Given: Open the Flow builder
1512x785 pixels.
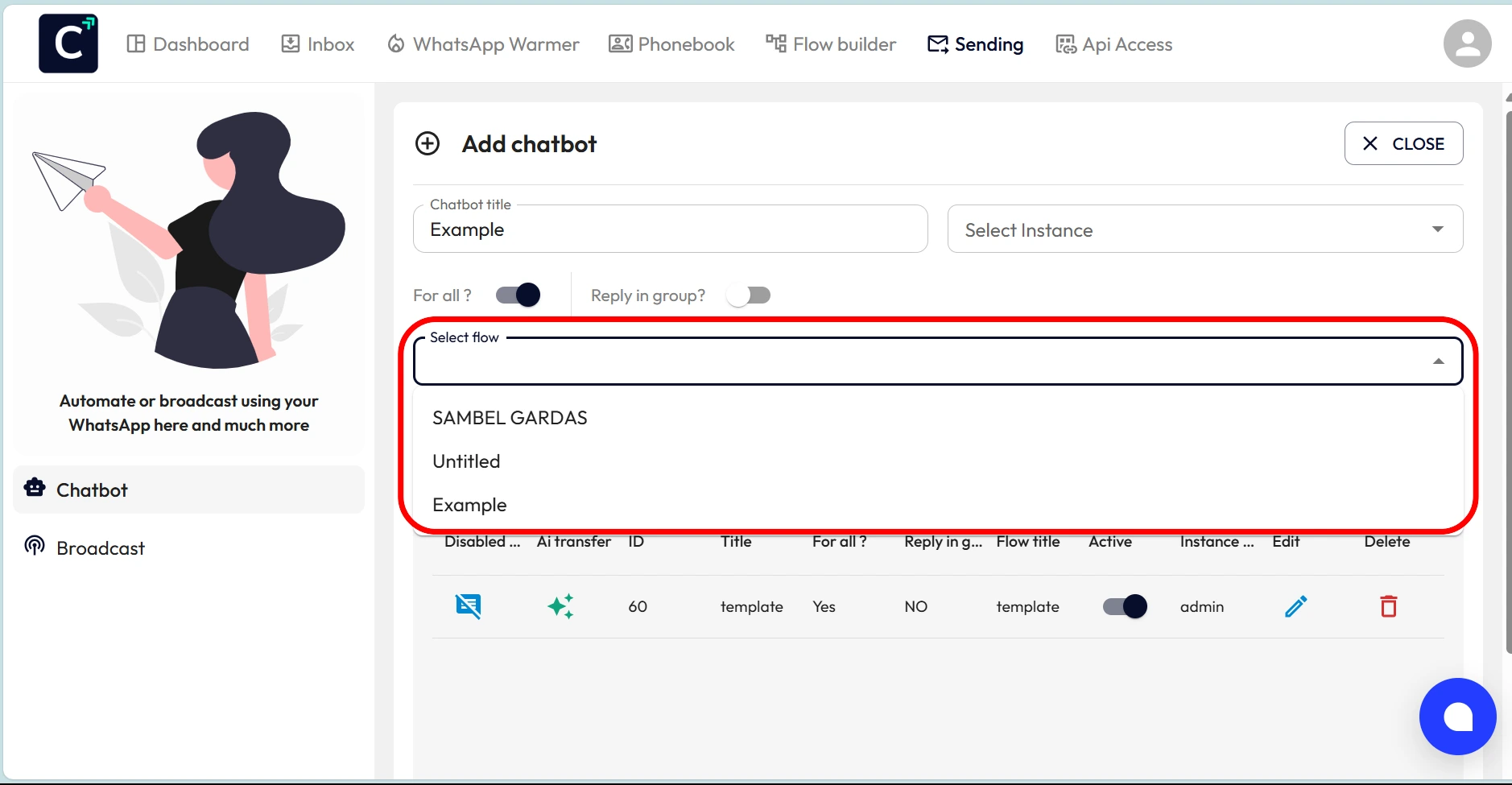Looking at the screenshot, I should coord(831,44).
